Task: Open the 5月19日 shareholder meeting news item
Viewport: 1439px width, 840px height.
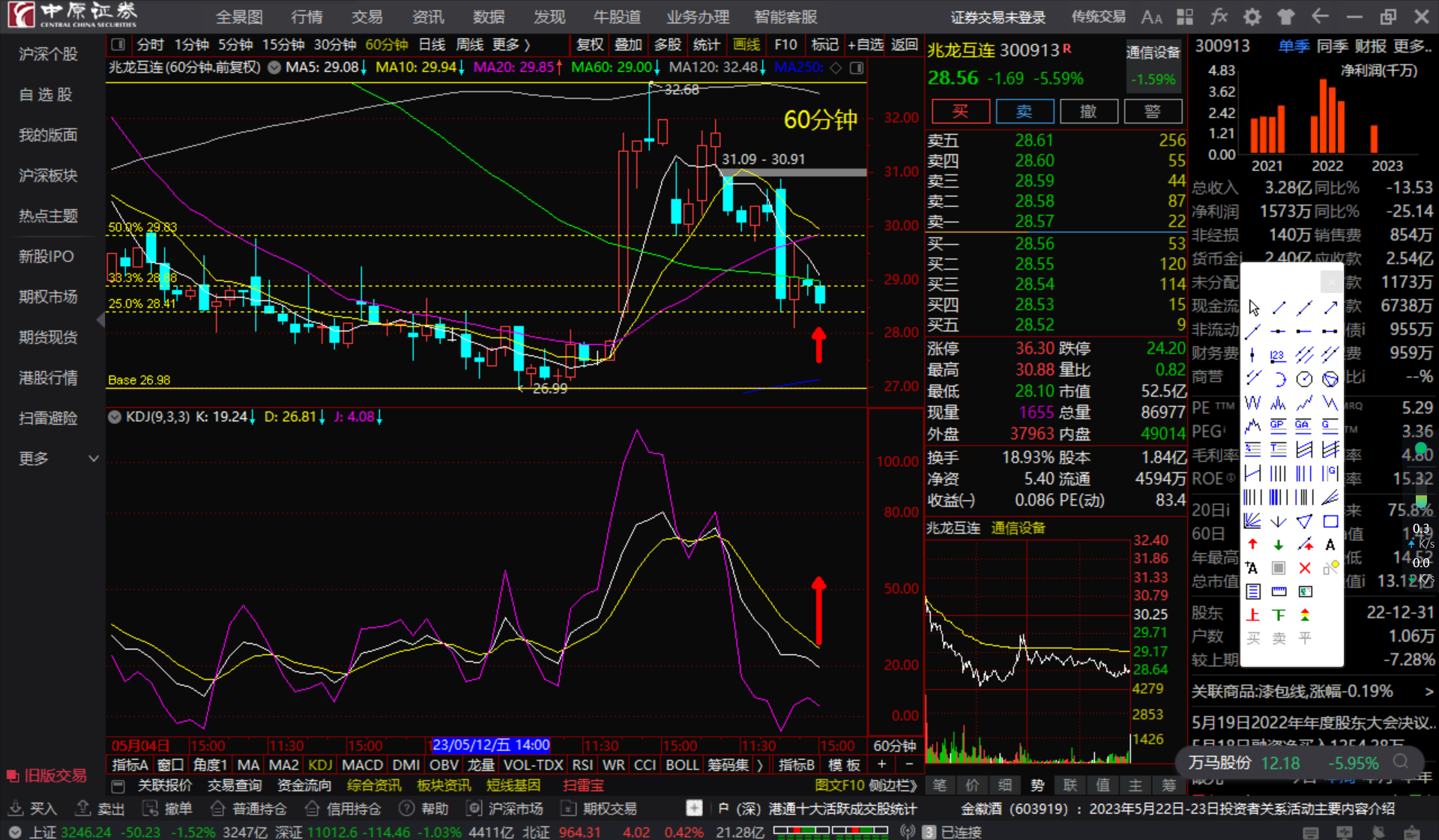Action: click(1313, 722)
